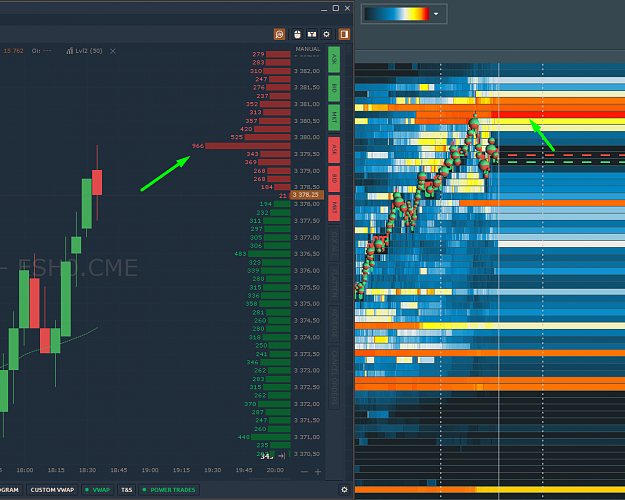The width and height of the screenshot is (625, 500).
Task: Click the red MKT sell button
Action: (334, 208)
